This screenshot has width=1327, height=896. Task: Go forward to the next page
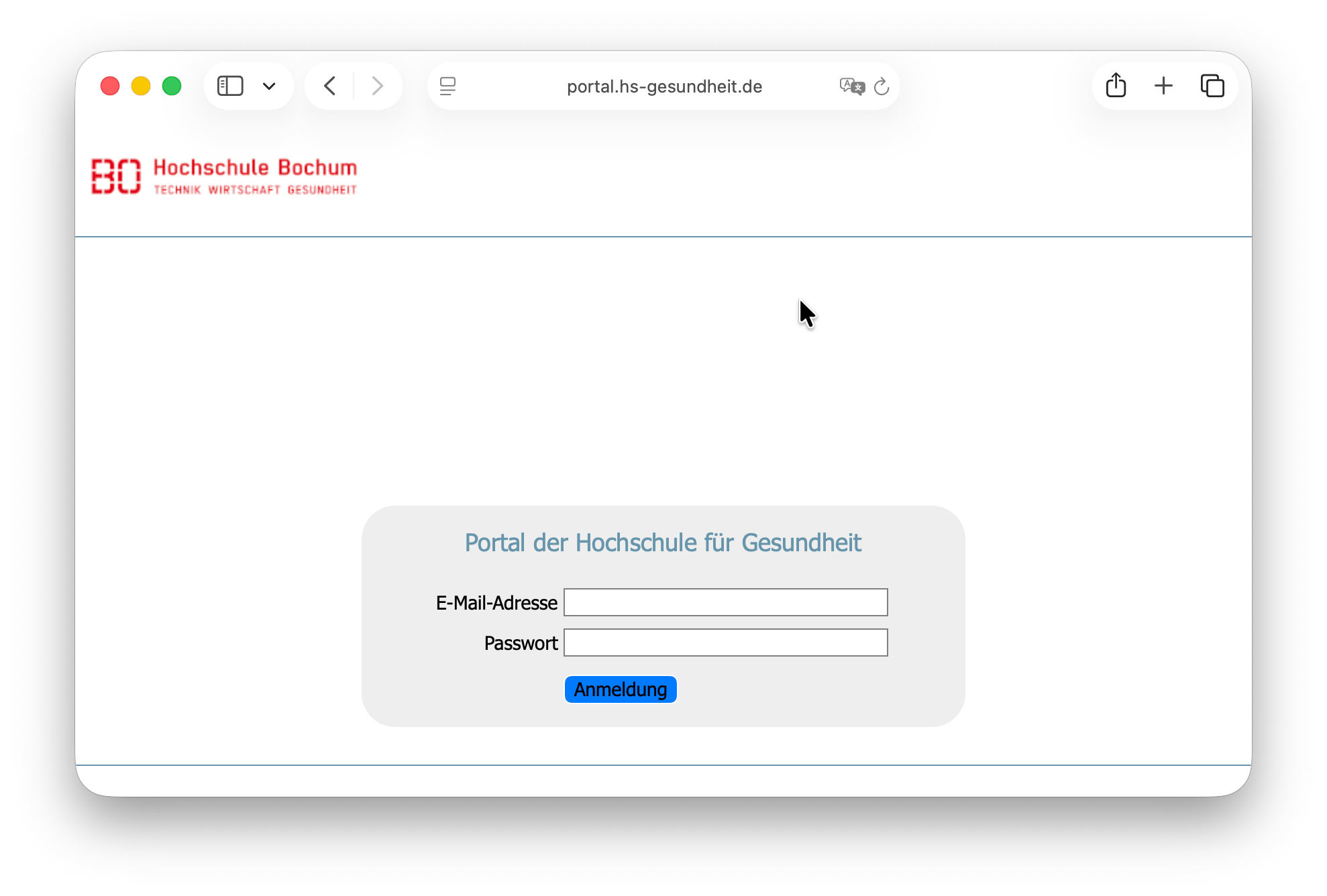click(x=377, y=86)
